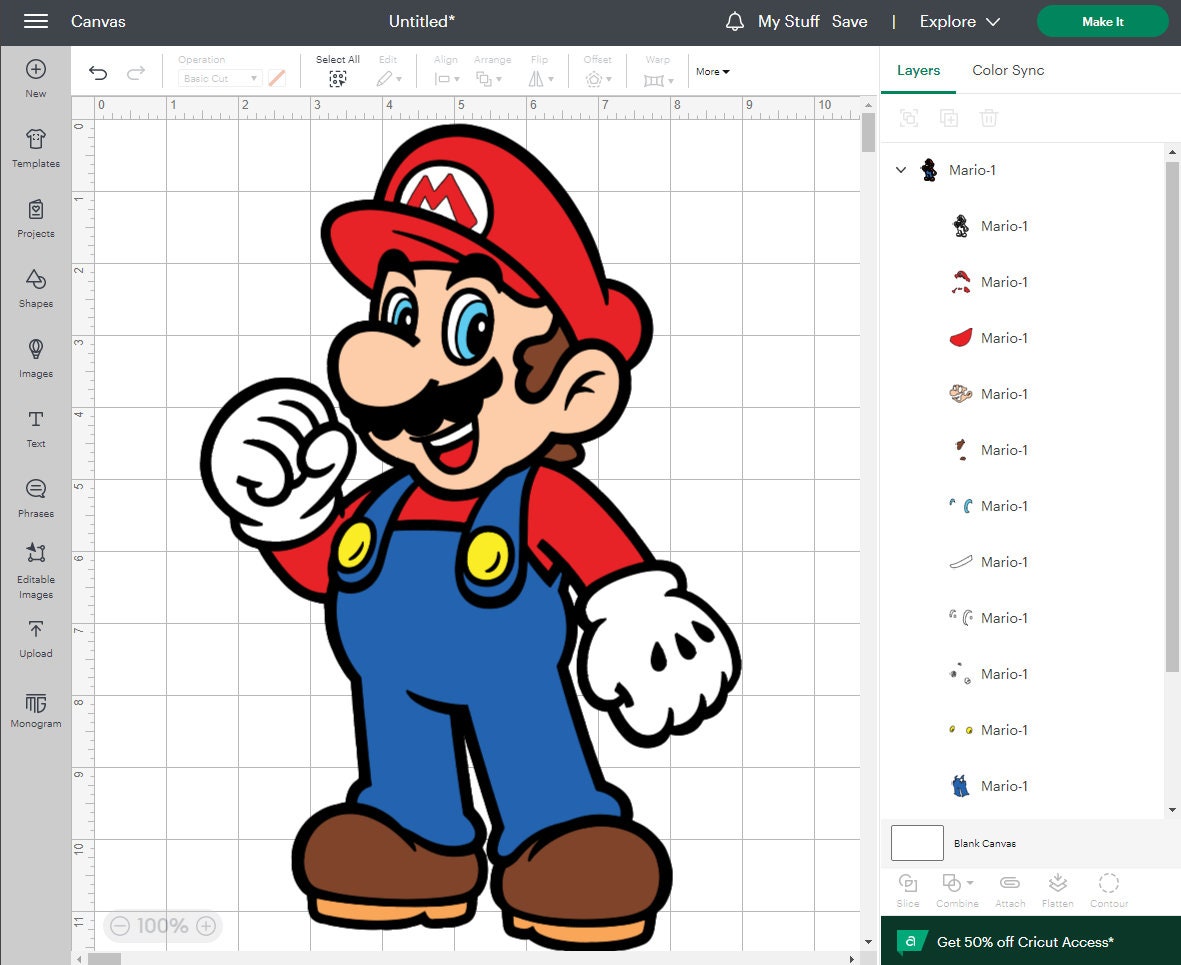Click the Undo arrow
The height and width of the screenshot is (965, 1181).
click(x=97, y=72)
